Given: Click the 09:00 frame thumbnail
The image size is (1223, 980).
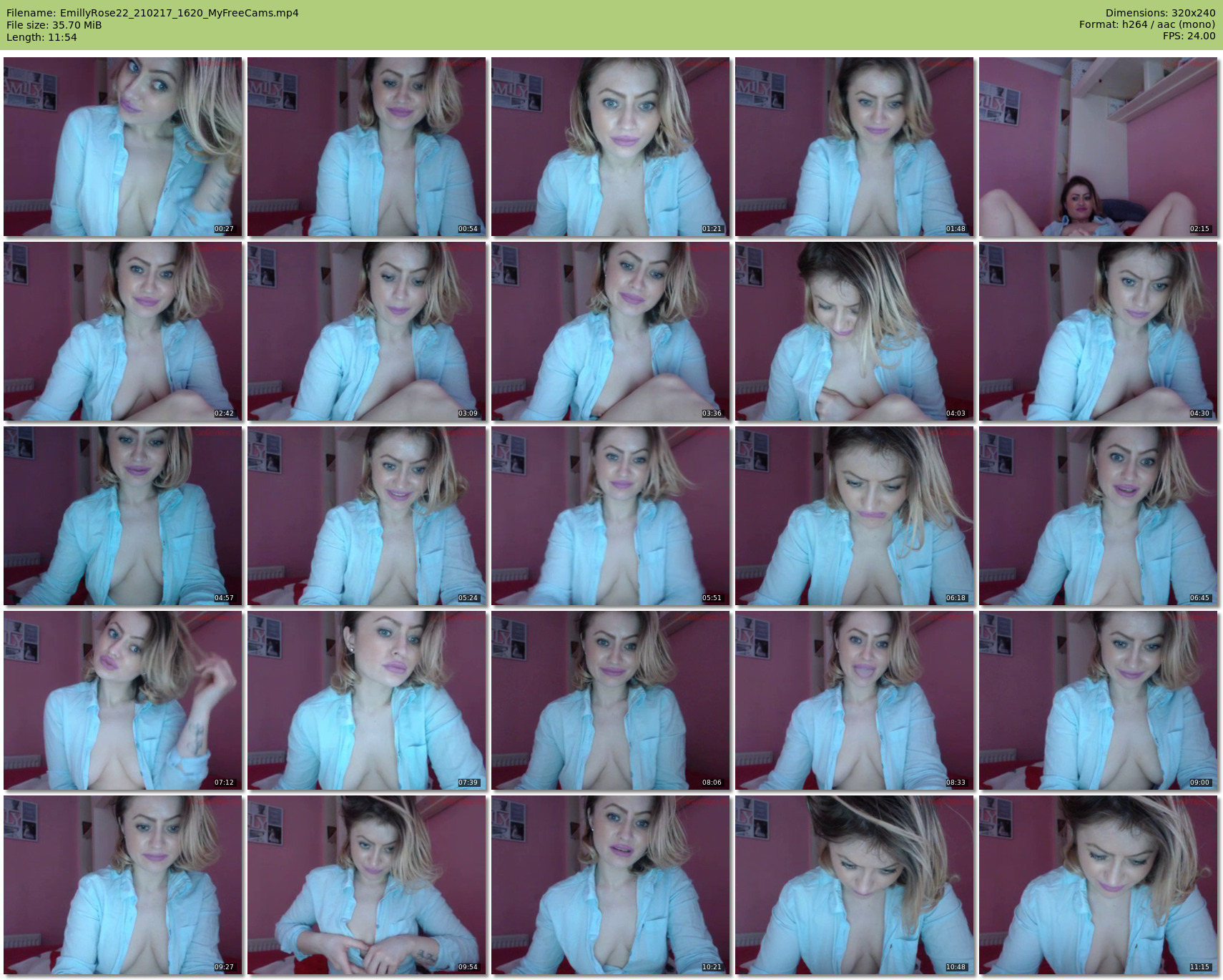Looking at the screenshot, I should tap(1098, 700).
